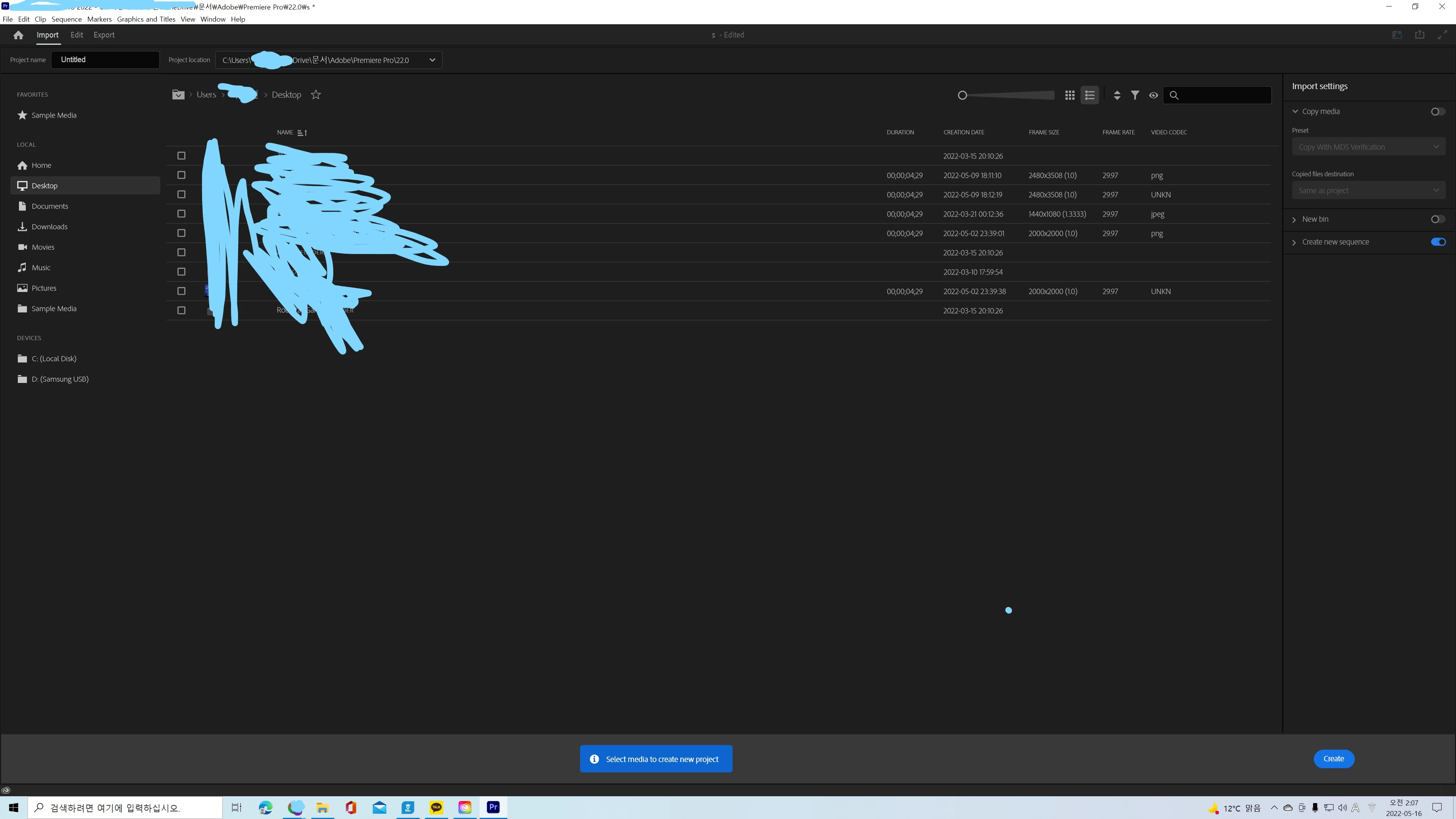Switch to list view of media
This screenshot has width=1456, height=819.
click(1090, 95)
